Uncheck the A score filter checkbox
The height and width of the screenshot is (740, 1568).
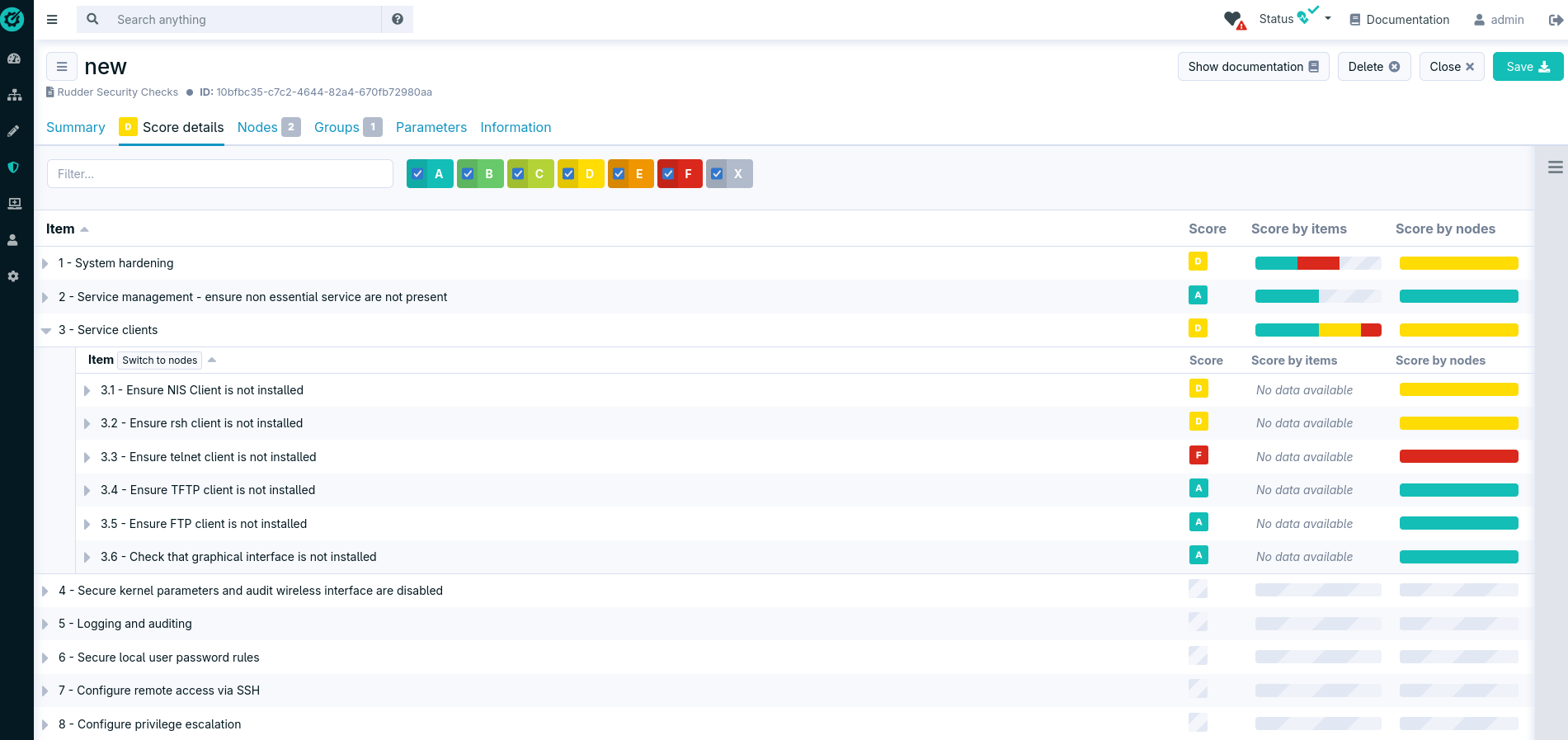(x=418, y=174)
